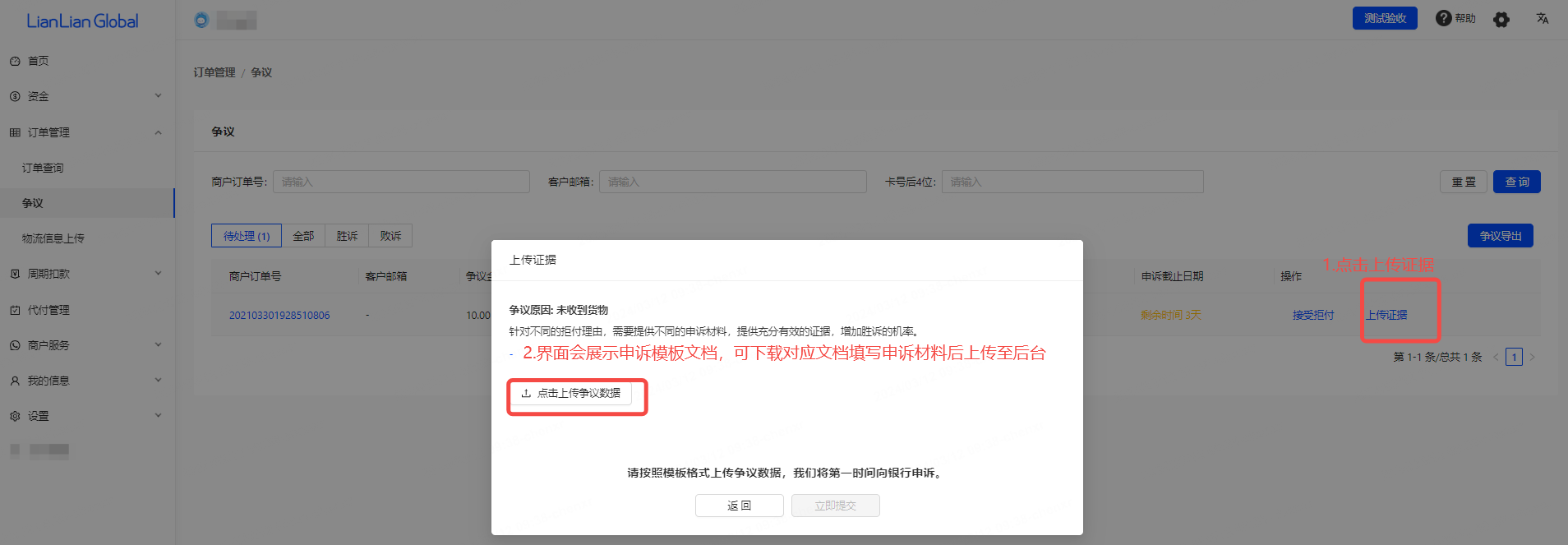
Task: Click the 我的信息 person icon
Action: point(15,381)
